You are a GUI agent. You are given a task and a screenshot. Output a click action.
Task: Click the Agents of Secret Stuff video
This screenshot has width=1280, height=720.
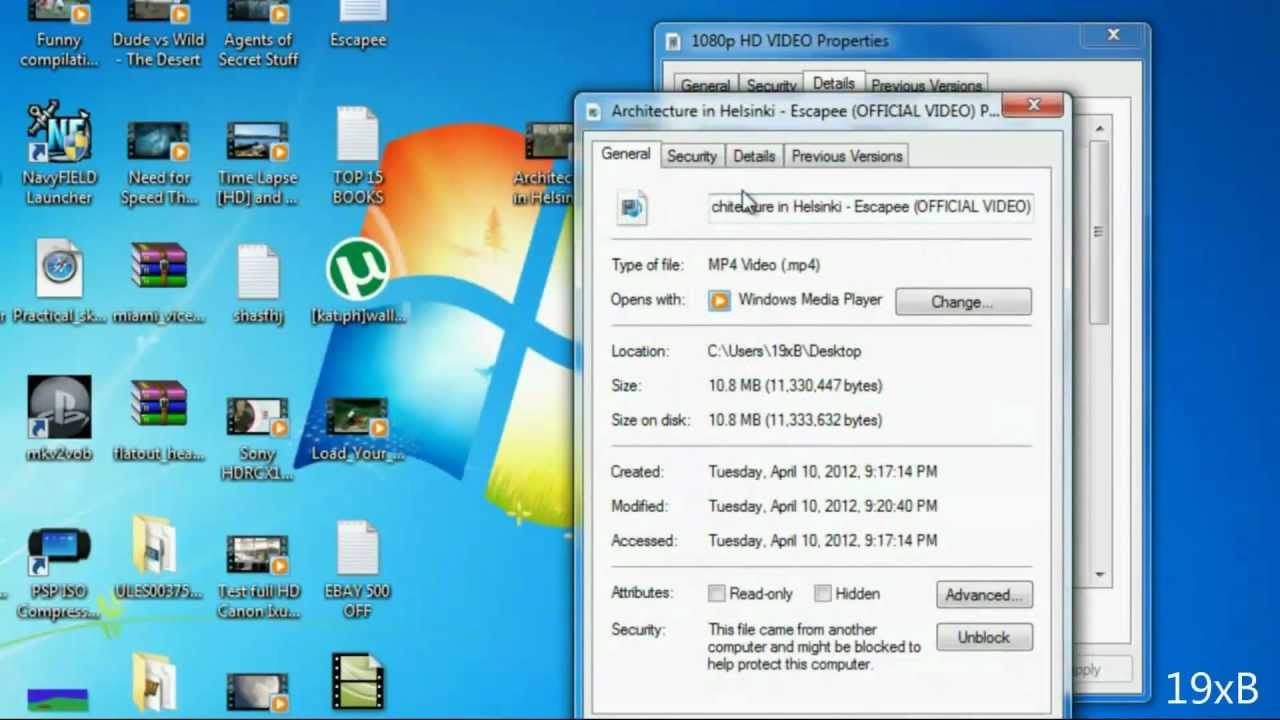tap(258, 13)
